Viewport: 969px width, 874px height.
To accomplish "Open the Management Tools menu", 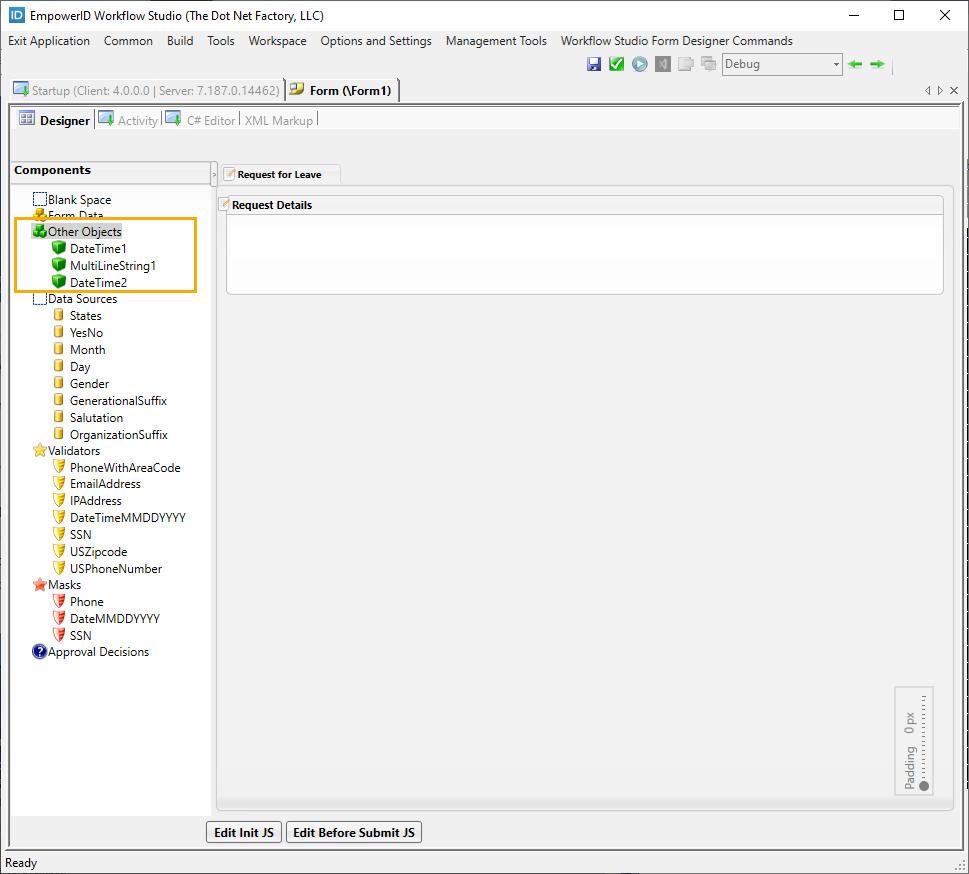I will [496, 41].
